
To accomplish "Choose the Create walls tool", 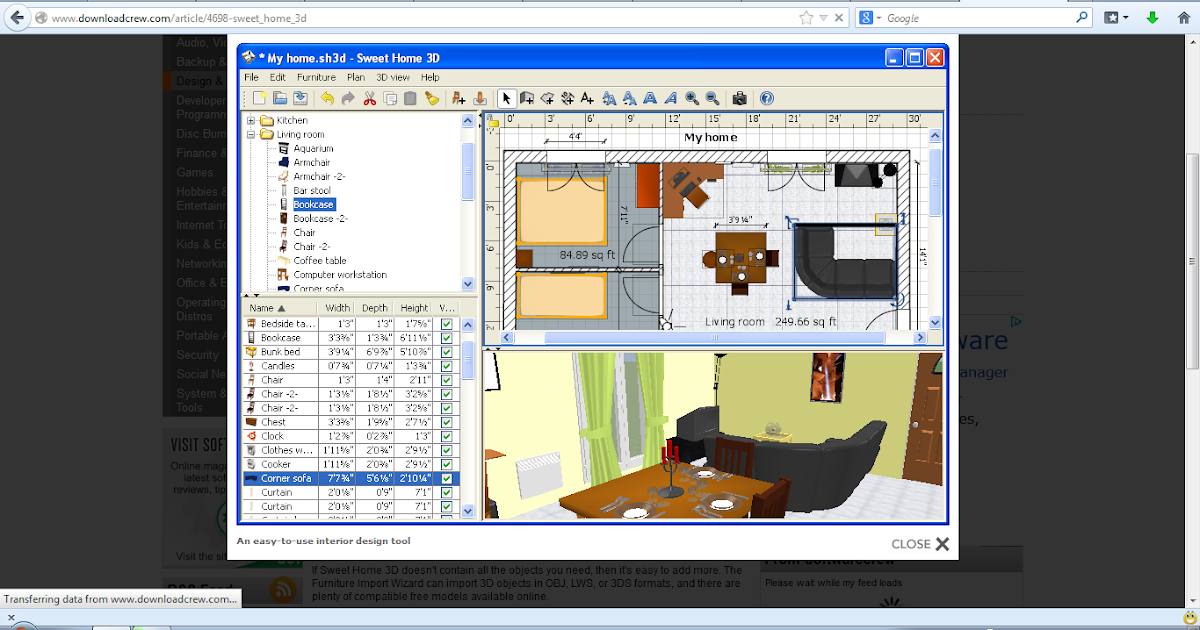I will coord(526,98).
